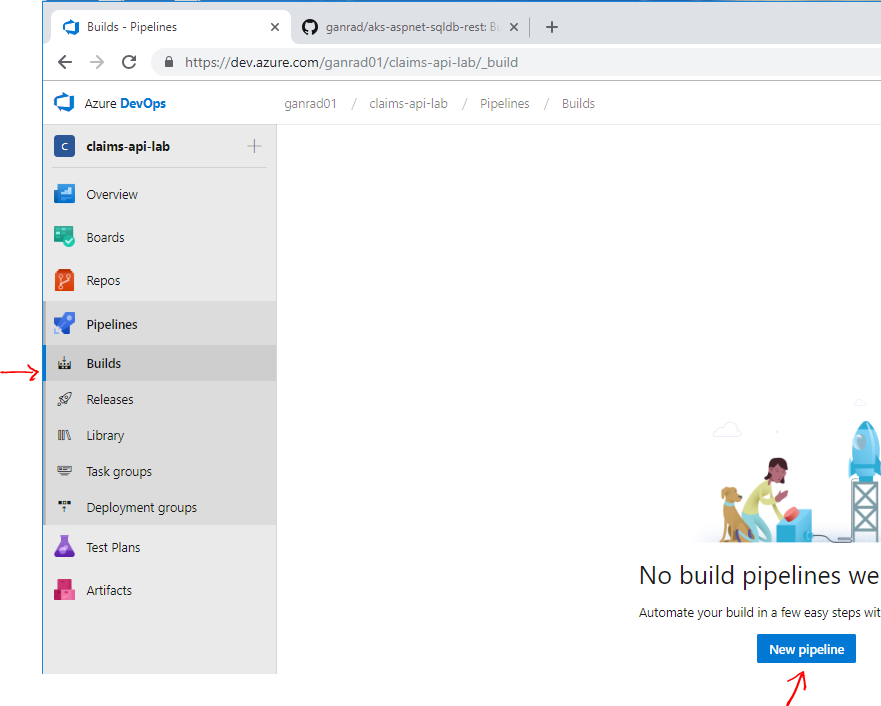Open Overview in the sidebar
Screen dimensions: 881x706
(160, 194)
